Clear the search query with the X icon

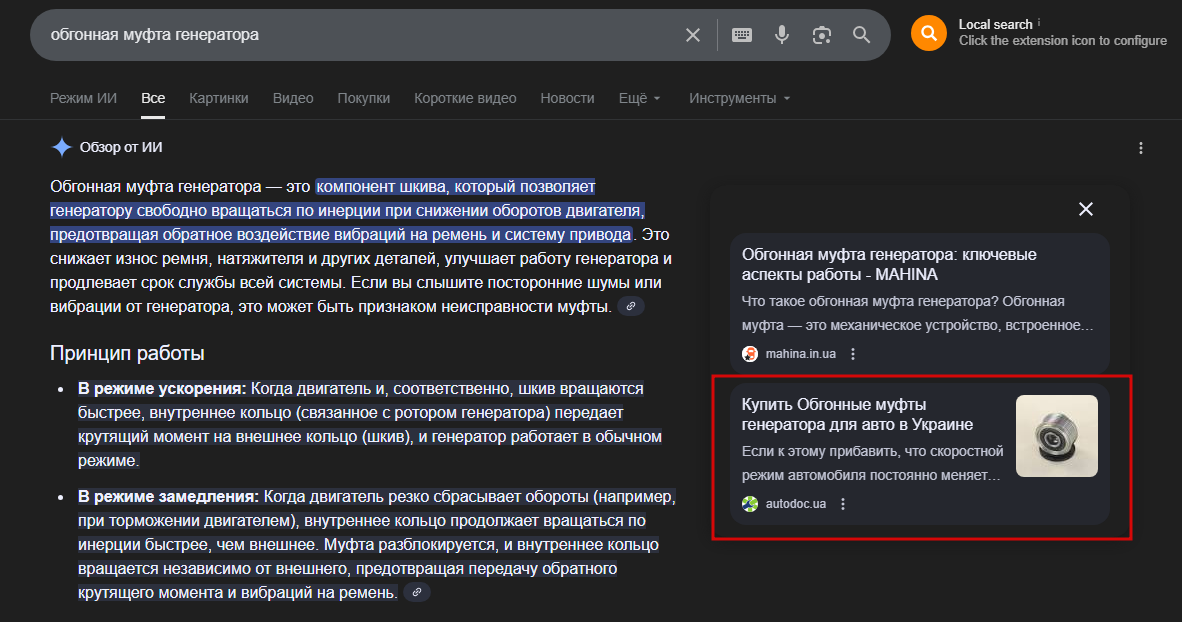(693, 35)
